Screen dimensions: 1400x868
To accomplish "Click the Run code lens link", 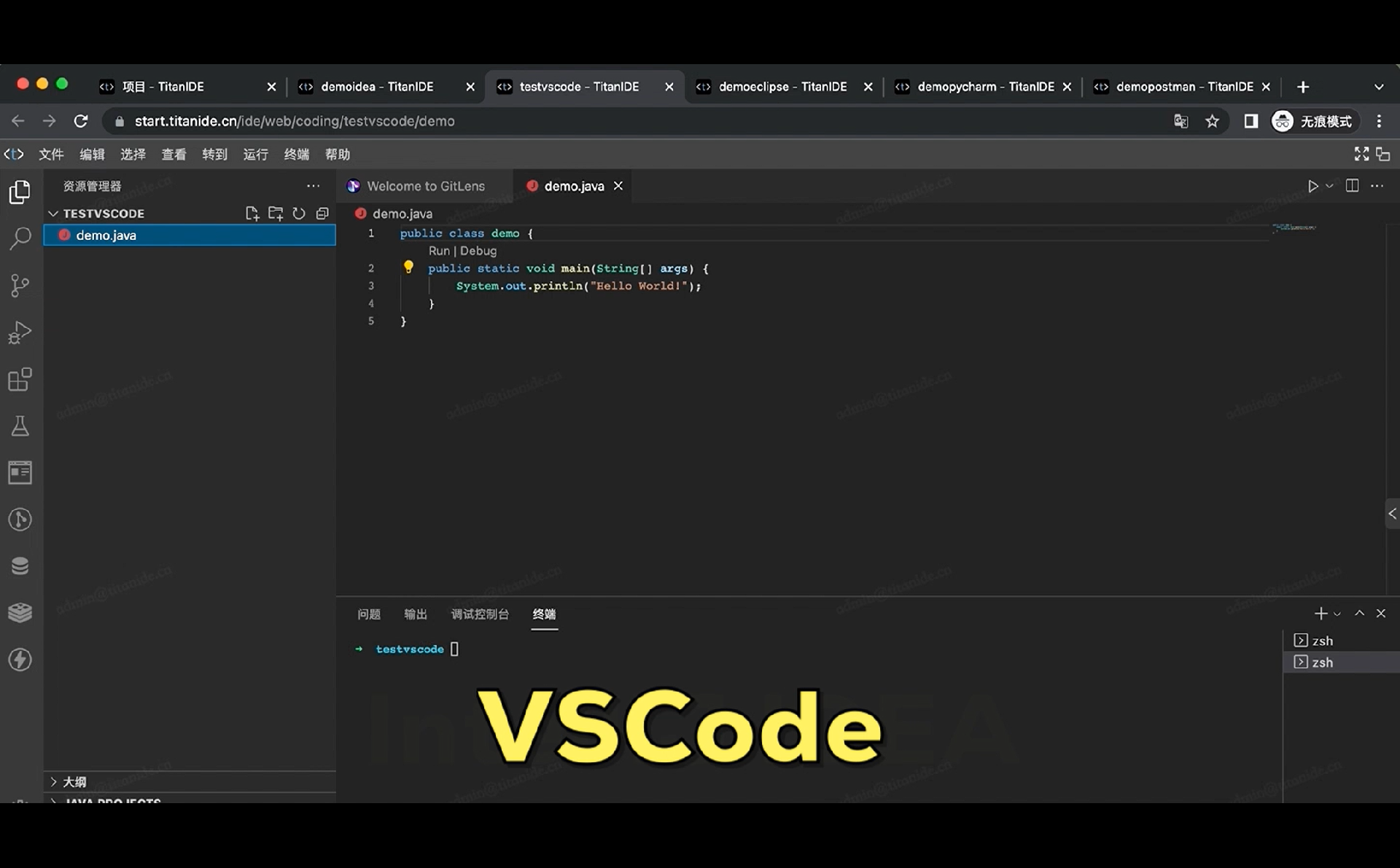I will pyautogui.click(x=438, y=251).
